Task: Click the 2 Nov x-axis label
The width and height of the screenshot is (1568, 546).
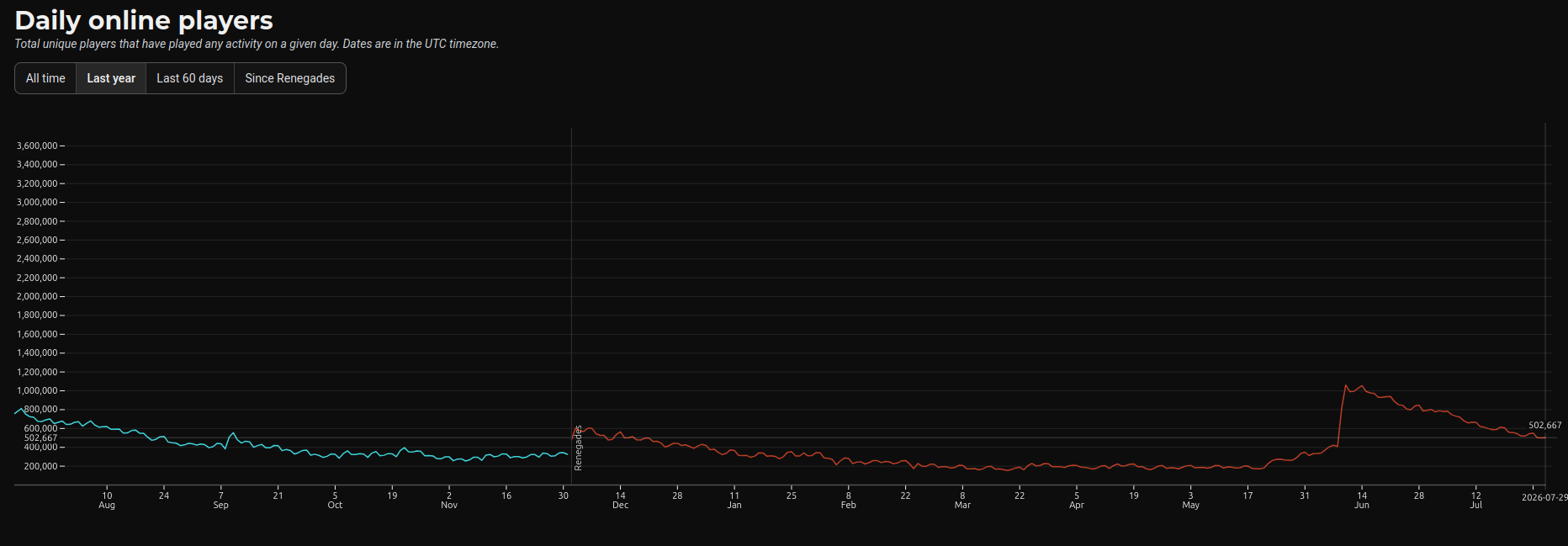Action: 449,501
